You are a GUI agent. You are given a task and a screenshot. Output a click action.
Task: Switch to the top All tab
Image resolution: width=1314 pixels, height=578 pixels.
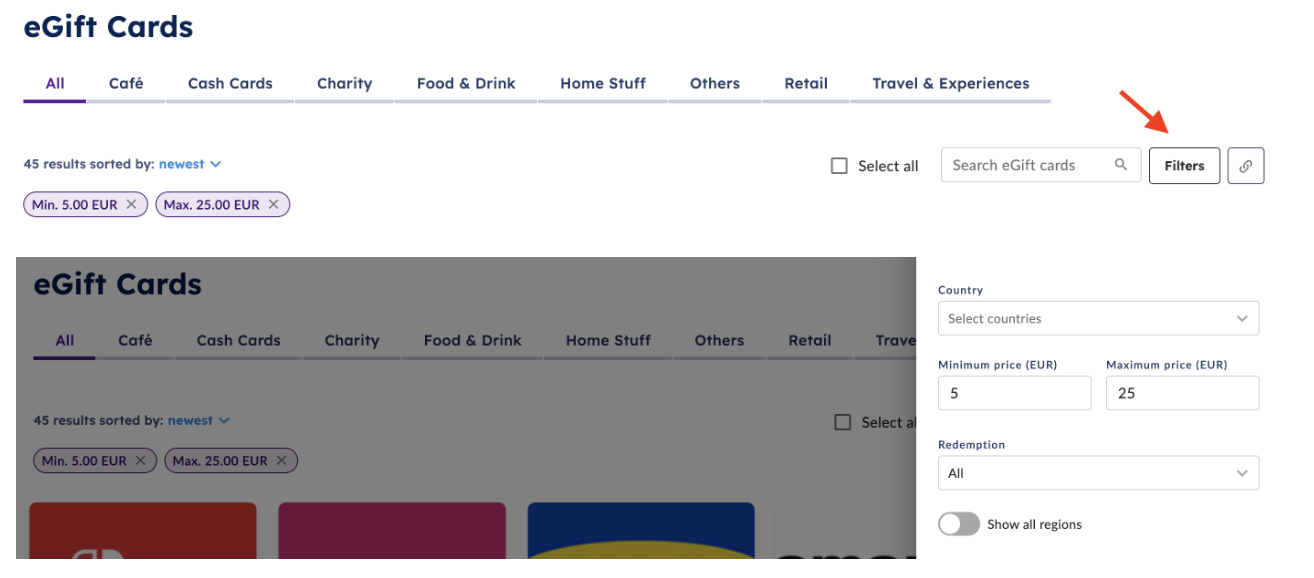pyautogui.click(x=55, y=84)
